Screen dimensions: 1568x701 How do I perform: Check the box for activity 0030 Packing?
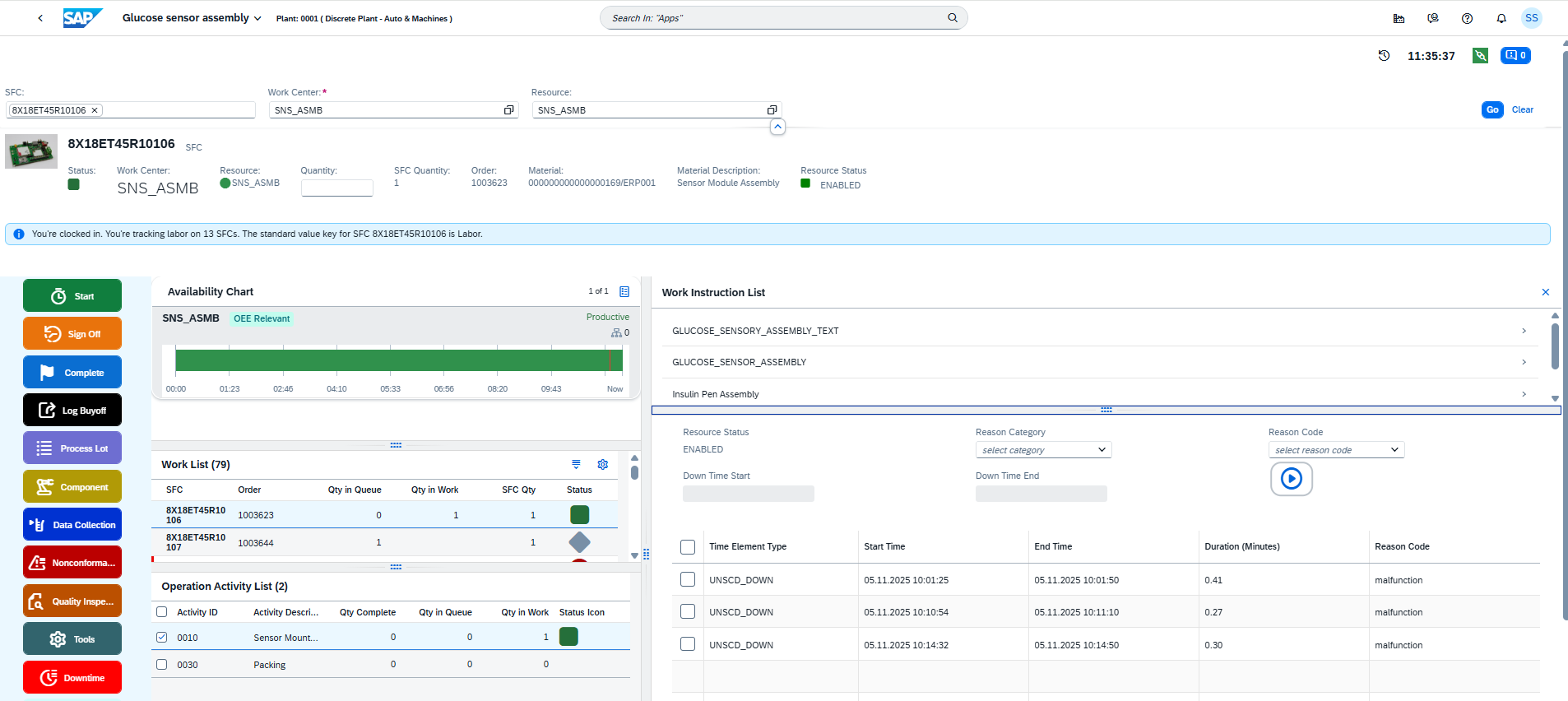tap(162, 665)
